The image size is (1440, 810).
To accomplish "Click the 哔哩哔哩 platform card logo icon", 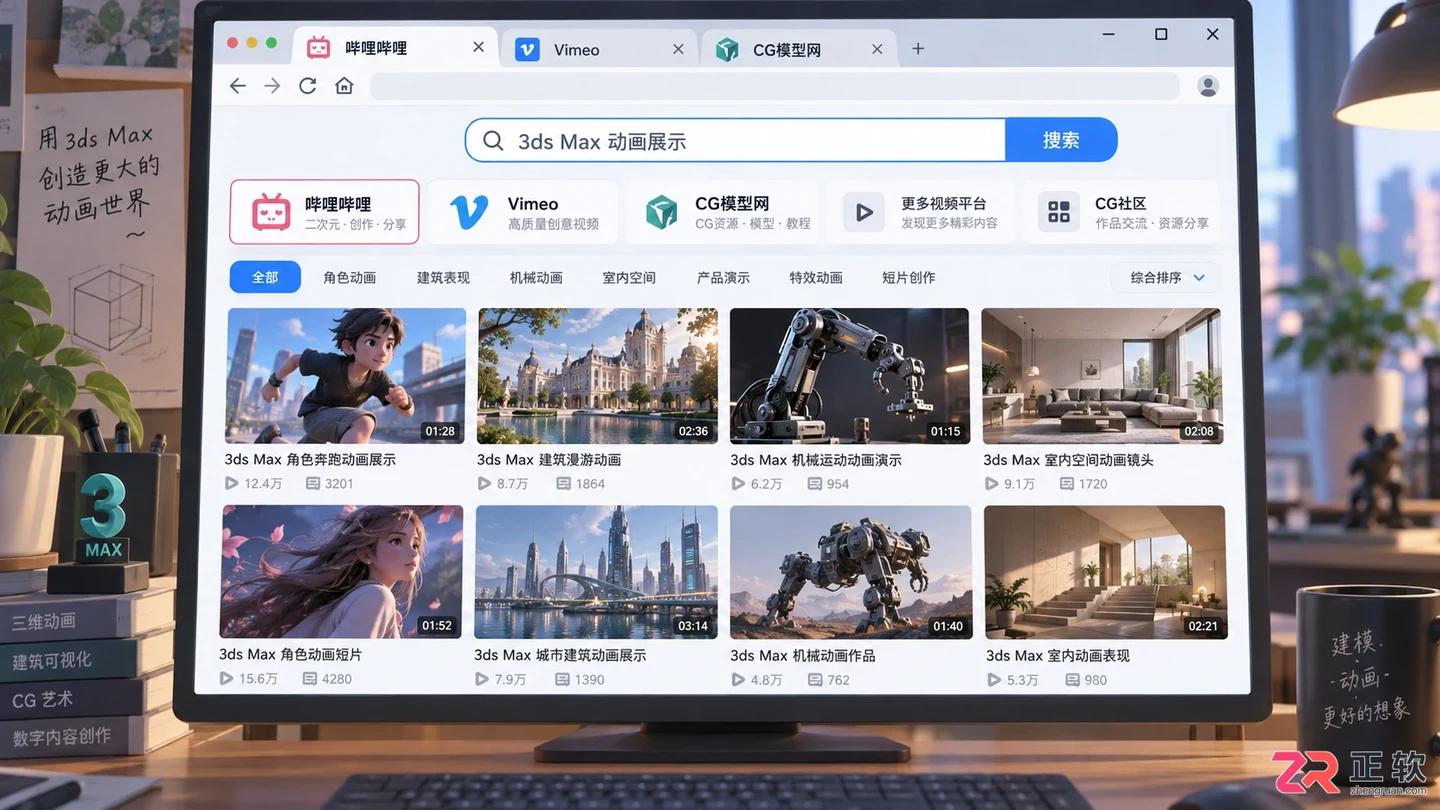I will point(271,212).
